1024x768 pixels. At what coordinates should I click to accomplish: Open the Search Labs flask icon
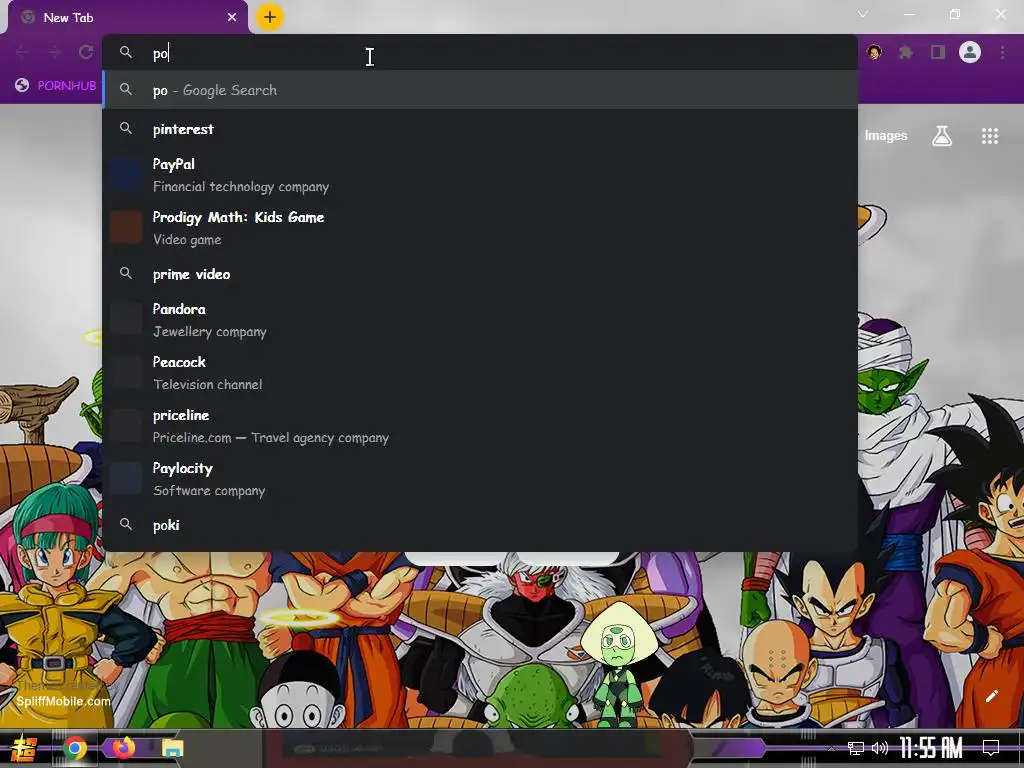[942, 136]
